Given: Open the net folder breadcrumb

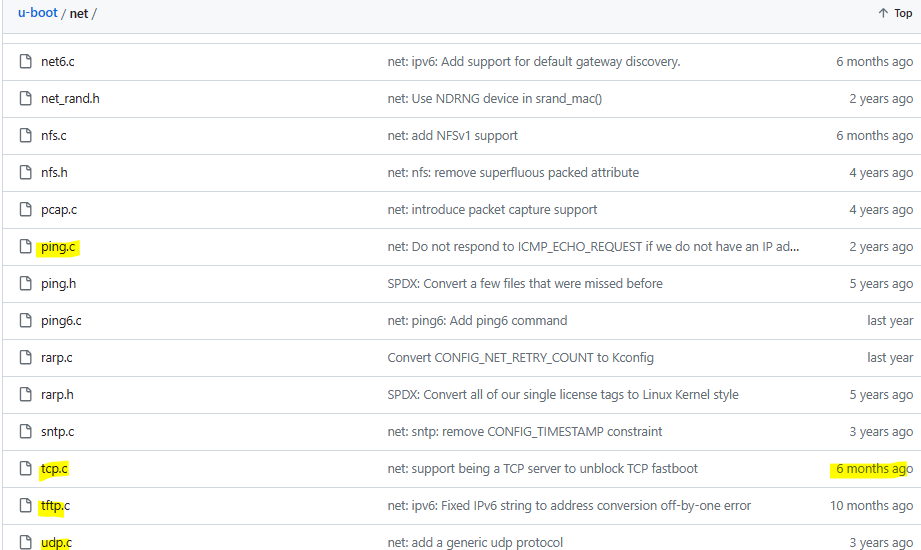Looking at the screenshot, I should coord(79,14).
